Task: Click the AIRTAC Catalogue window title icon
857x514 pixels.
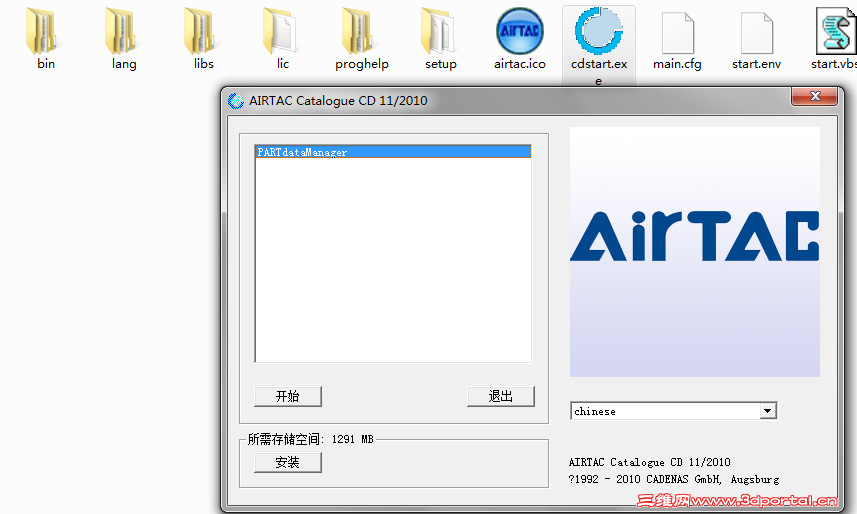Action: pyautogui.click(x=236, y=101)
